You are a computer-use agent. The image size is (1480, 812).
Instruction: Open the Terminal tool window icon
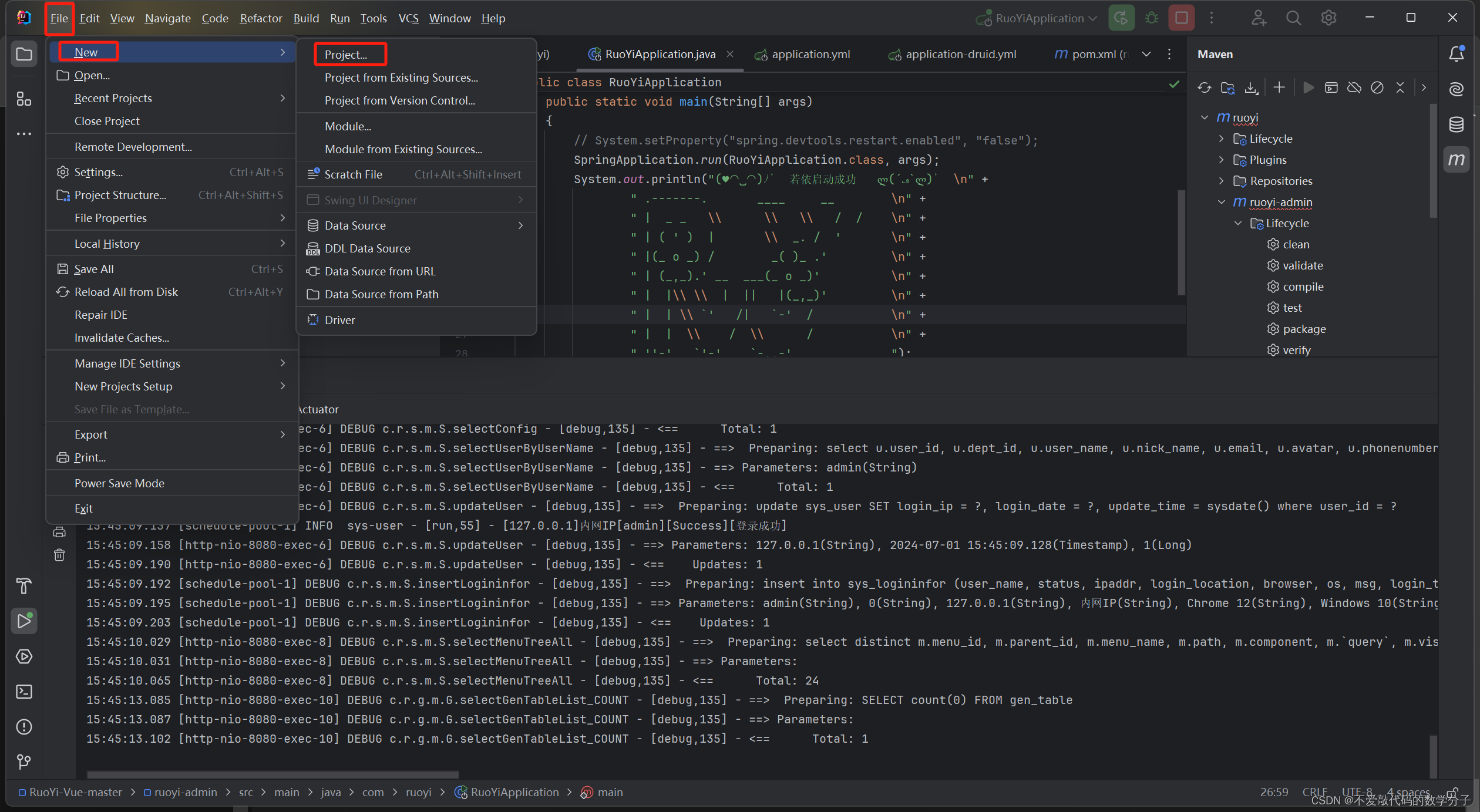(24, 692)
